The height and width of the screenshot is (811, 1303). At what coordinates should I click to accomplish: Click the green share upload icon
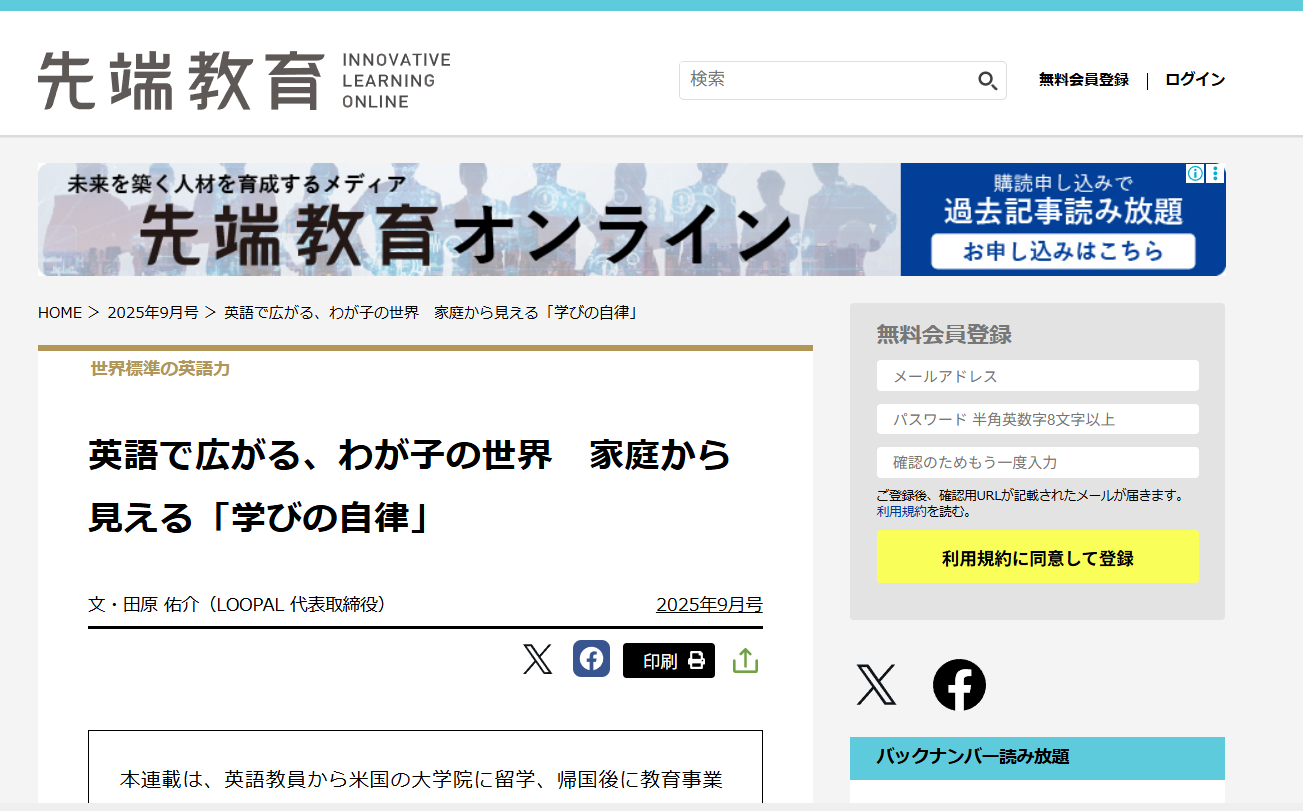pos(745,661)
